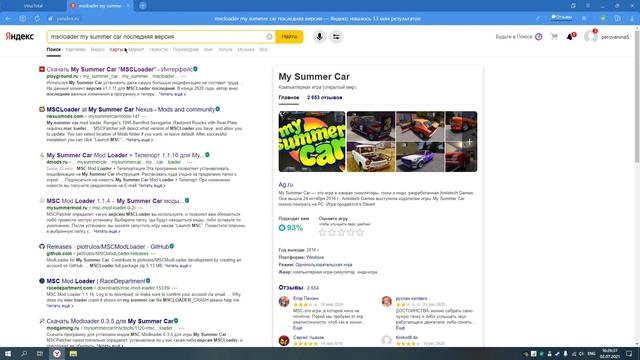640x360 pixels.
Task: Open the Windows Start menu
Action: tap(7, 353)
